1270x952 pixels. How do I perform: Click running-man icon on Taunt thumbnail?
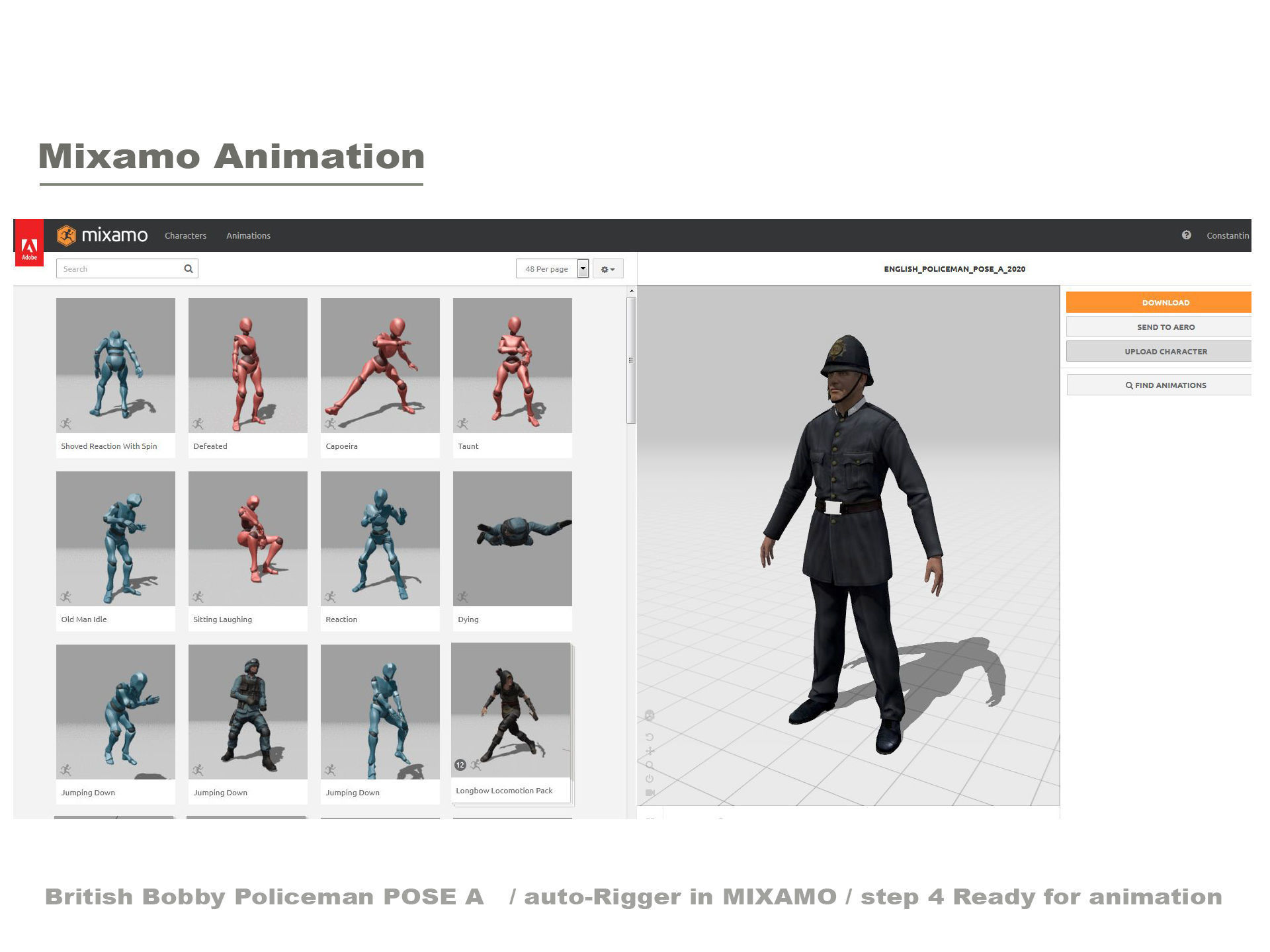(x=462, y=424)
